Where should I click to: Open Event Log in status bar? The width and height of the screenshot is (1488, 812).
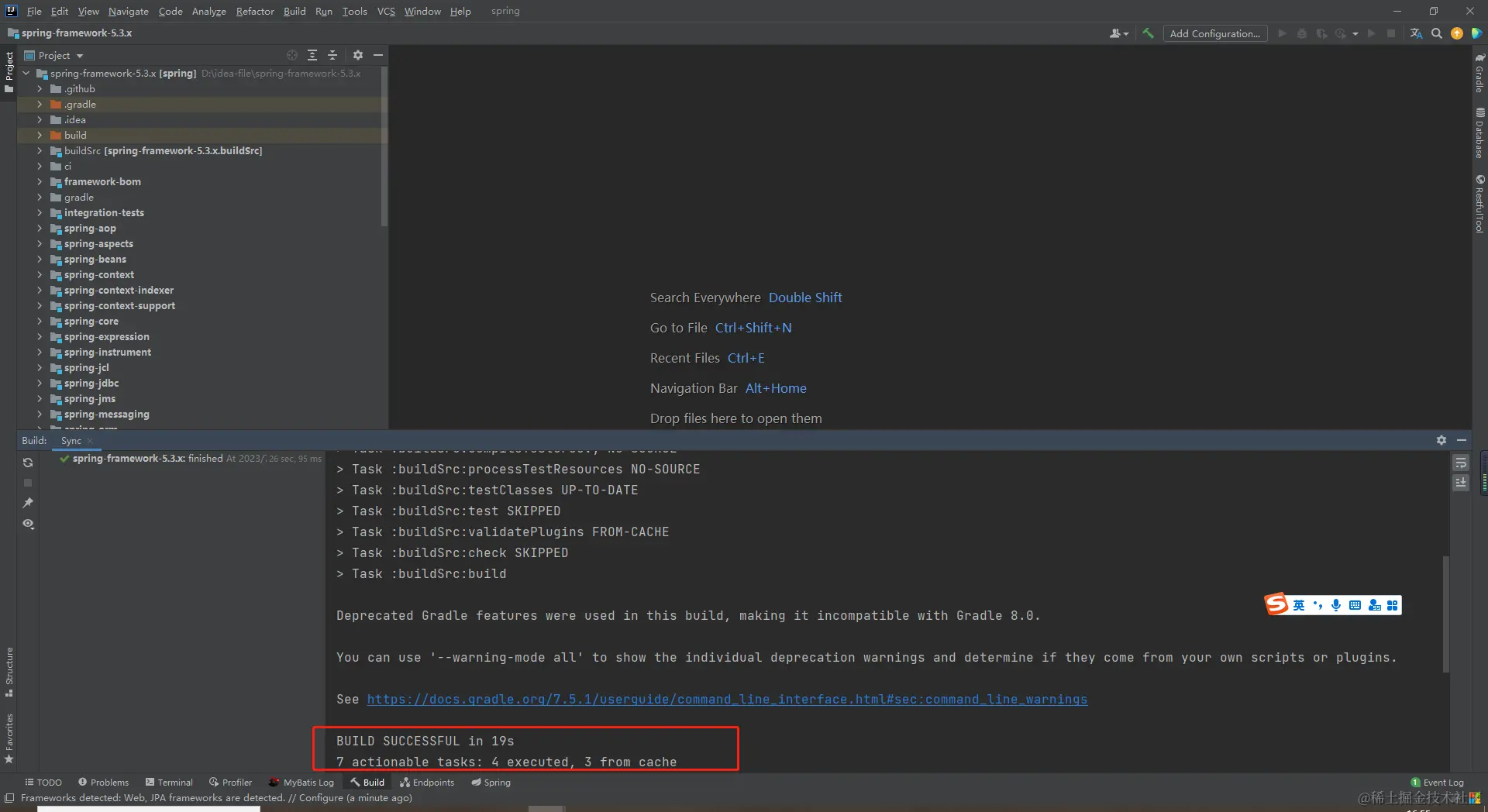click(1438, 782)
